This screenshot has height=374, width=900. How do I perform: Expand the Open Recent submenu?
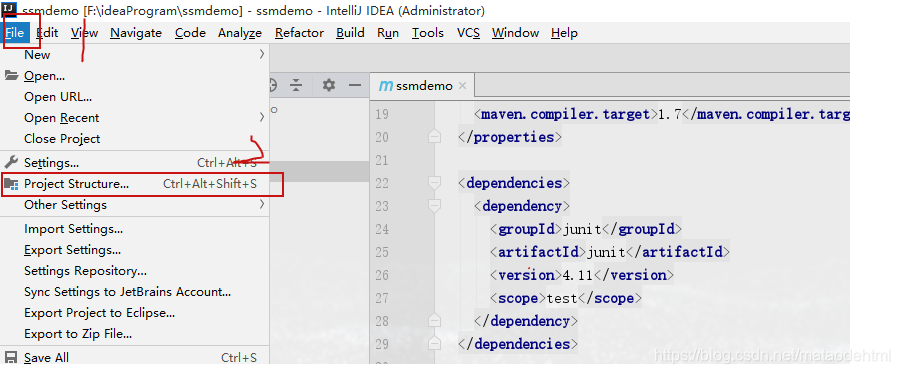(135, 118)
